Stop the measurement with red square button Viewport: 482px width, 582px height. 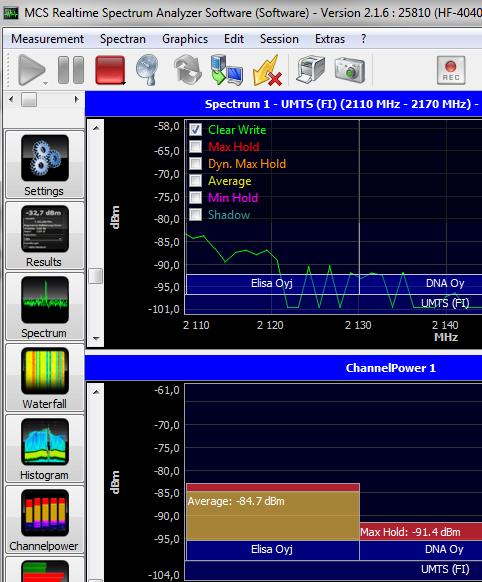click(110, 70)
